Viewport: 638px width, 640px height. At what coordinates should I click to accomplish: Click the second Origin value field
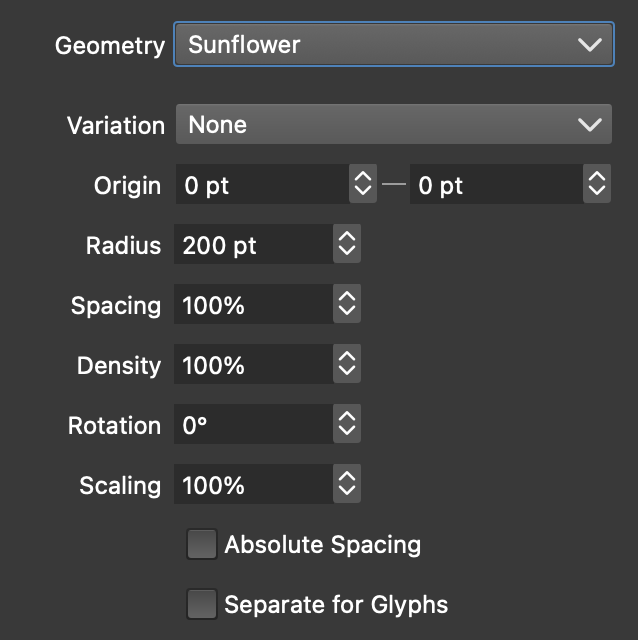[494, 185]
